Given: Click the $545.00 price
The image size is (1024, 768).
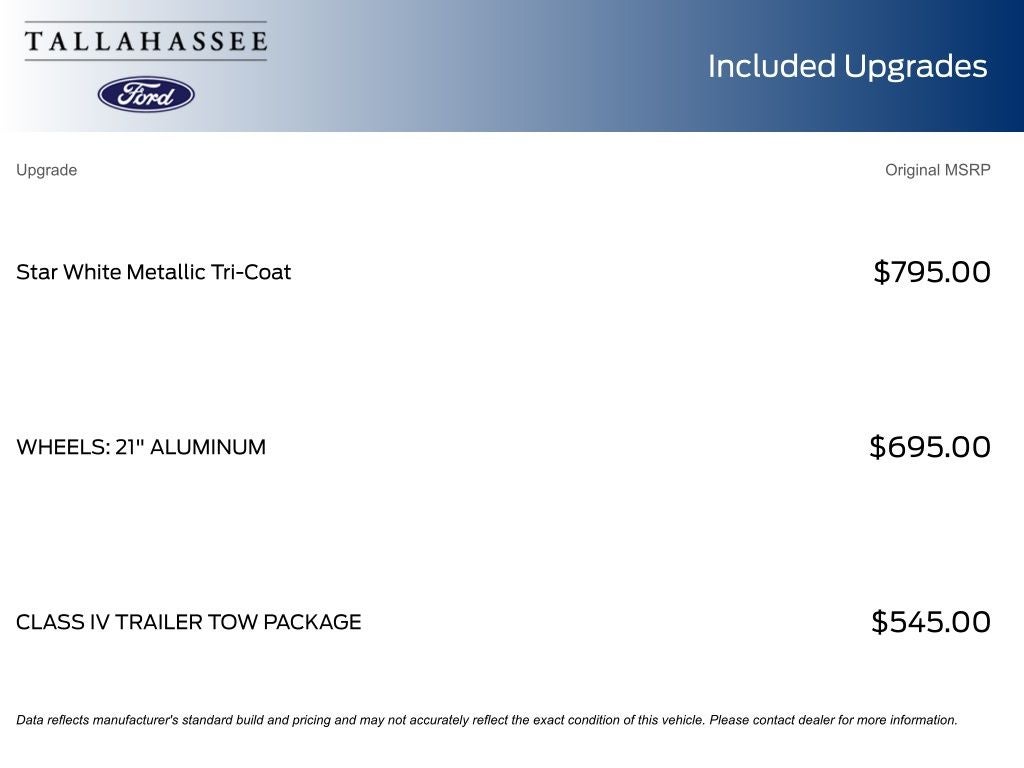Looking at the screenshot, I should (931, 622).
